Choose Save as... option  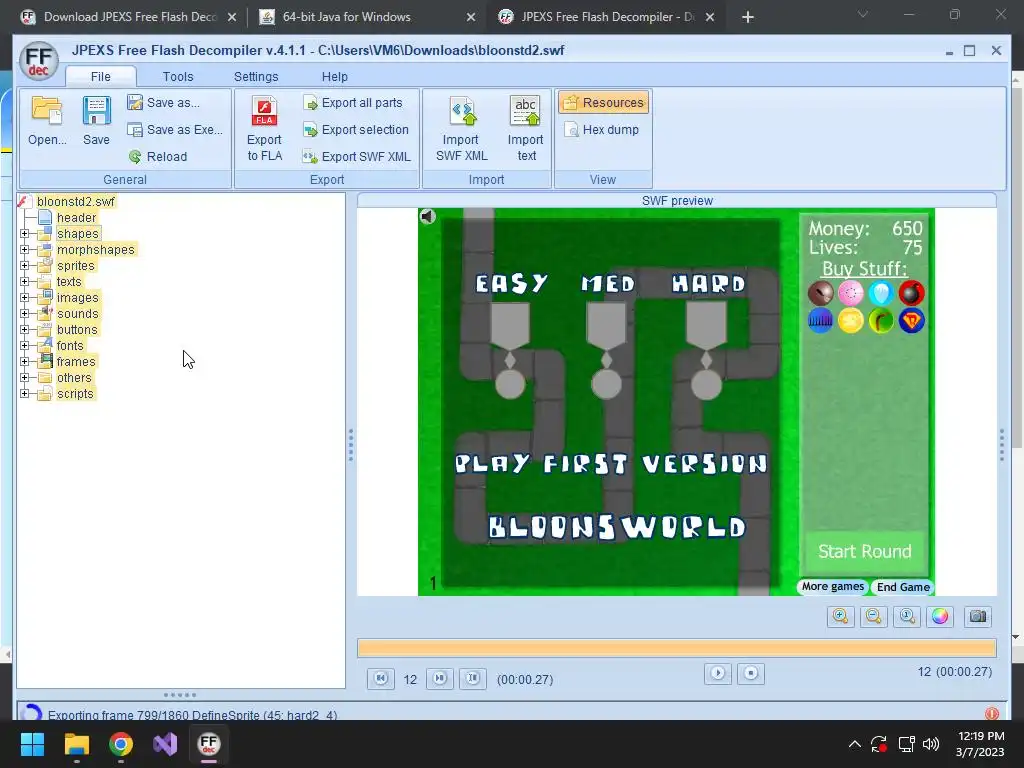(x=164, y=103)
